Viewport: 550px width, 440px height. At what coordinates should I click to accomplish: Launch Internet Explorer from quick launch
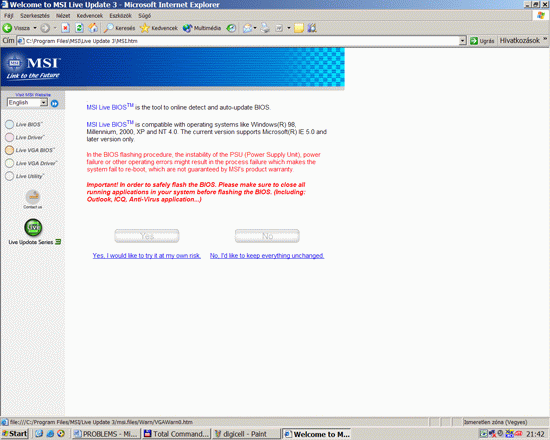coord(50,434)
